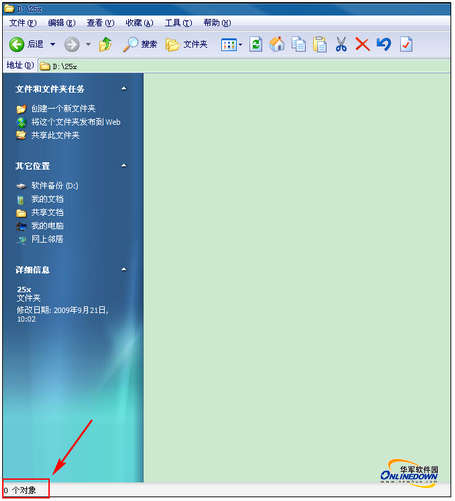Click the red Delete X icon
The width and height of the screenshot is (455, 501).
pyautogui.click(x=362, y=44)
